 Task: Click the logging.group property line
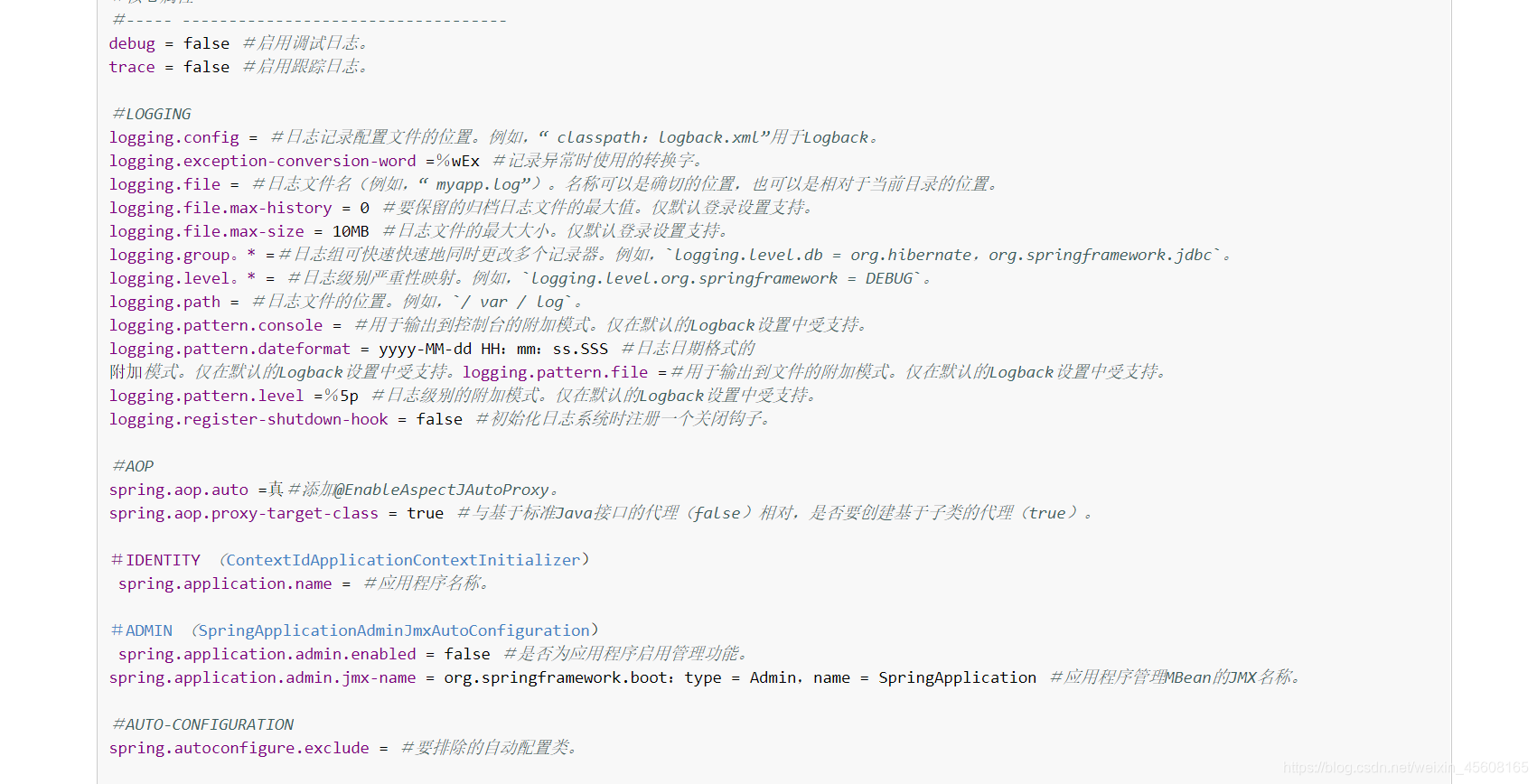[670, 255]
